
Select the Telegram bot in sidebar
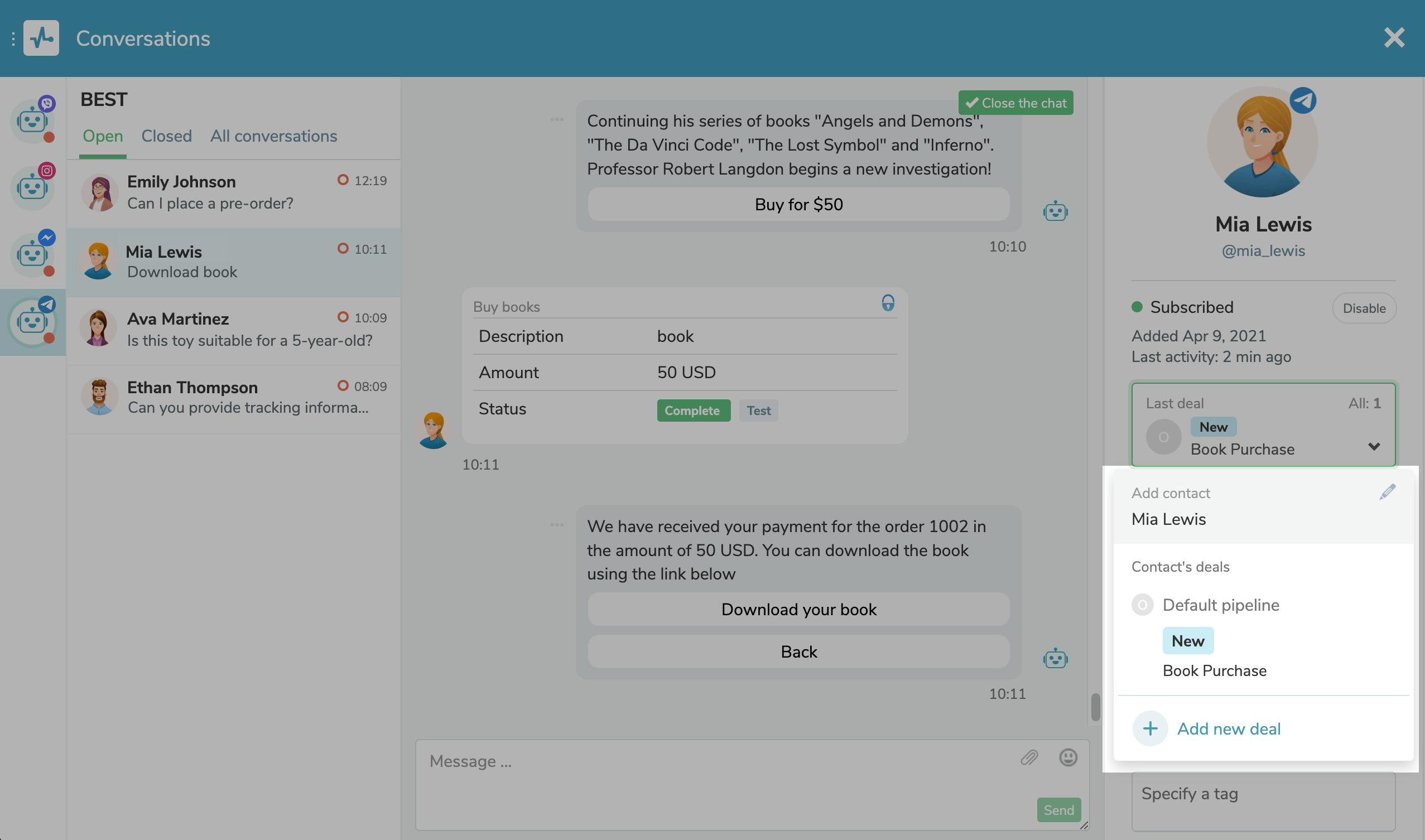coord(32,322)
